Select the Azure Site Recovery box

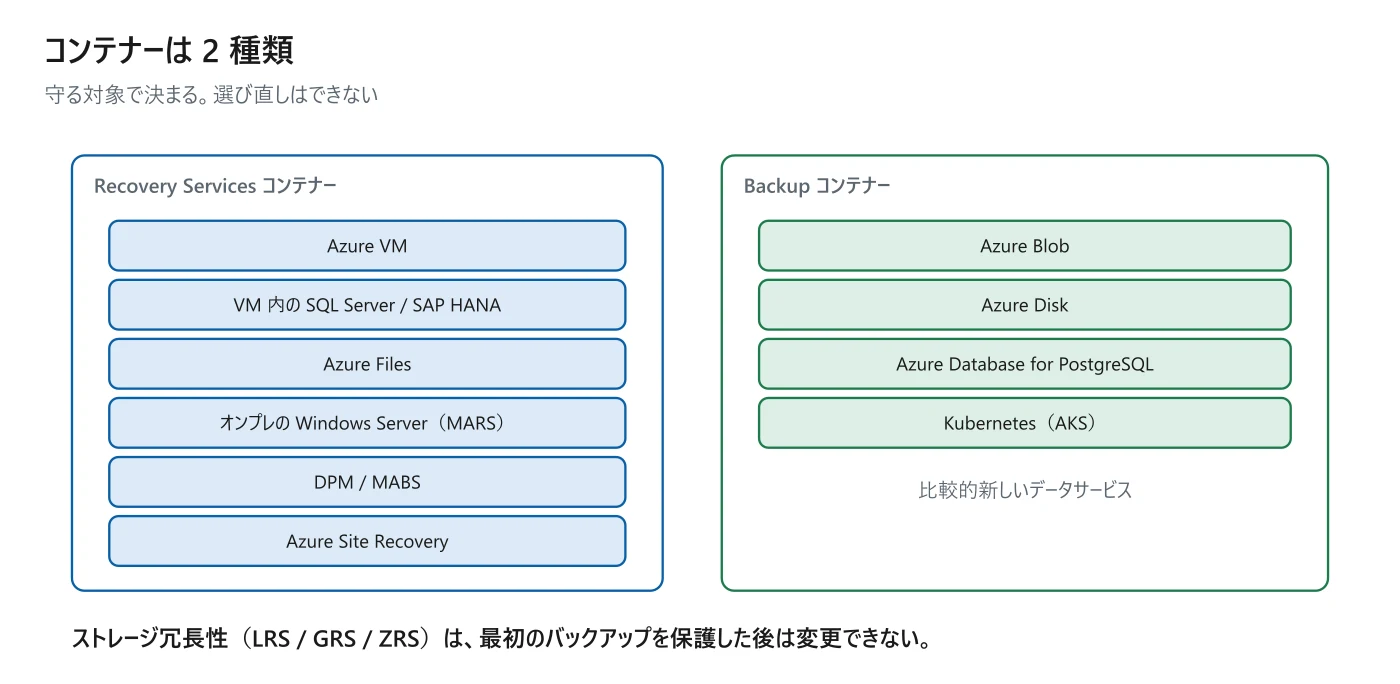click(367, 541)
